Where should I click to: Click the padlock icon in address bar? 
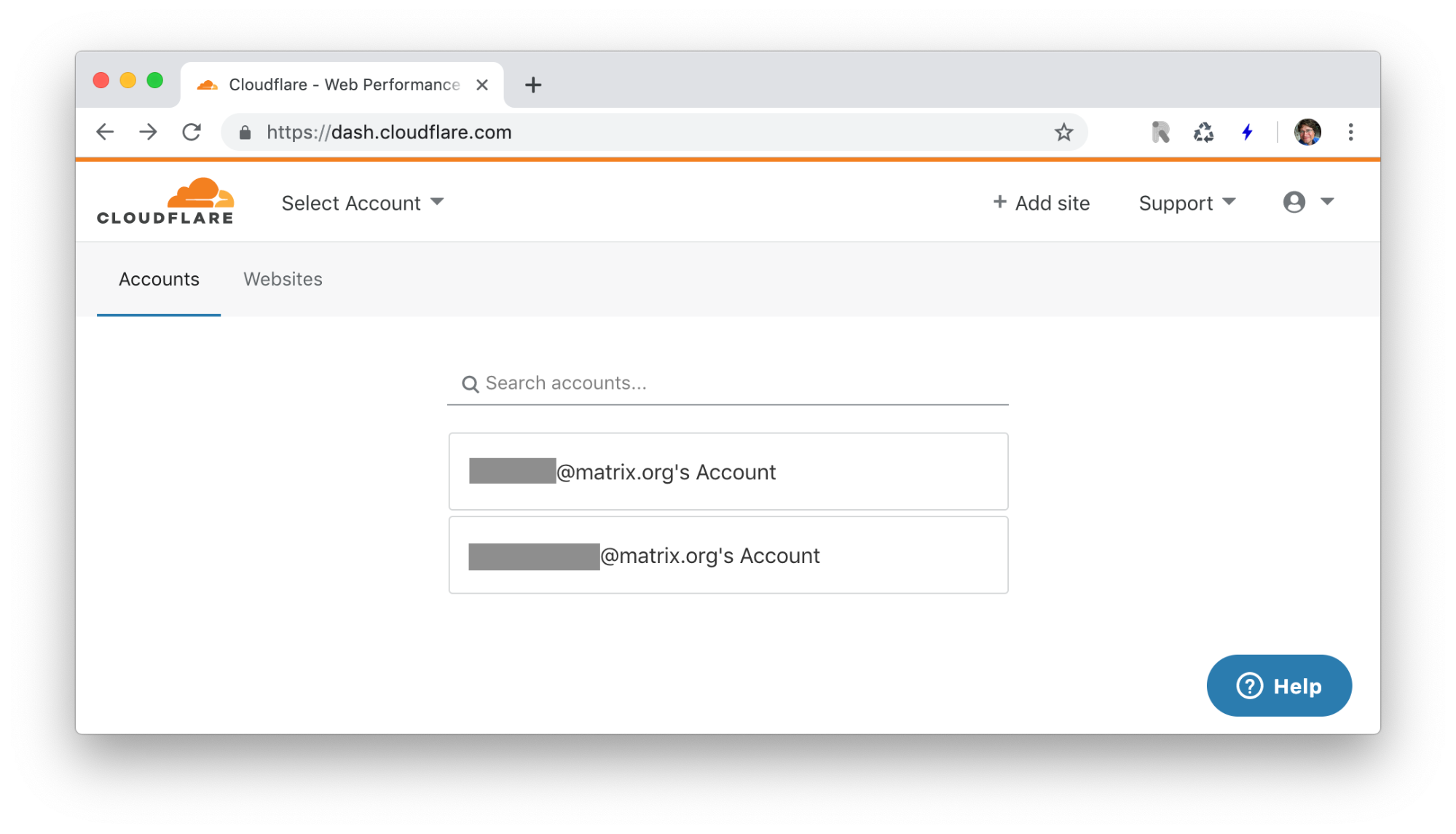[x=245, y=133]
